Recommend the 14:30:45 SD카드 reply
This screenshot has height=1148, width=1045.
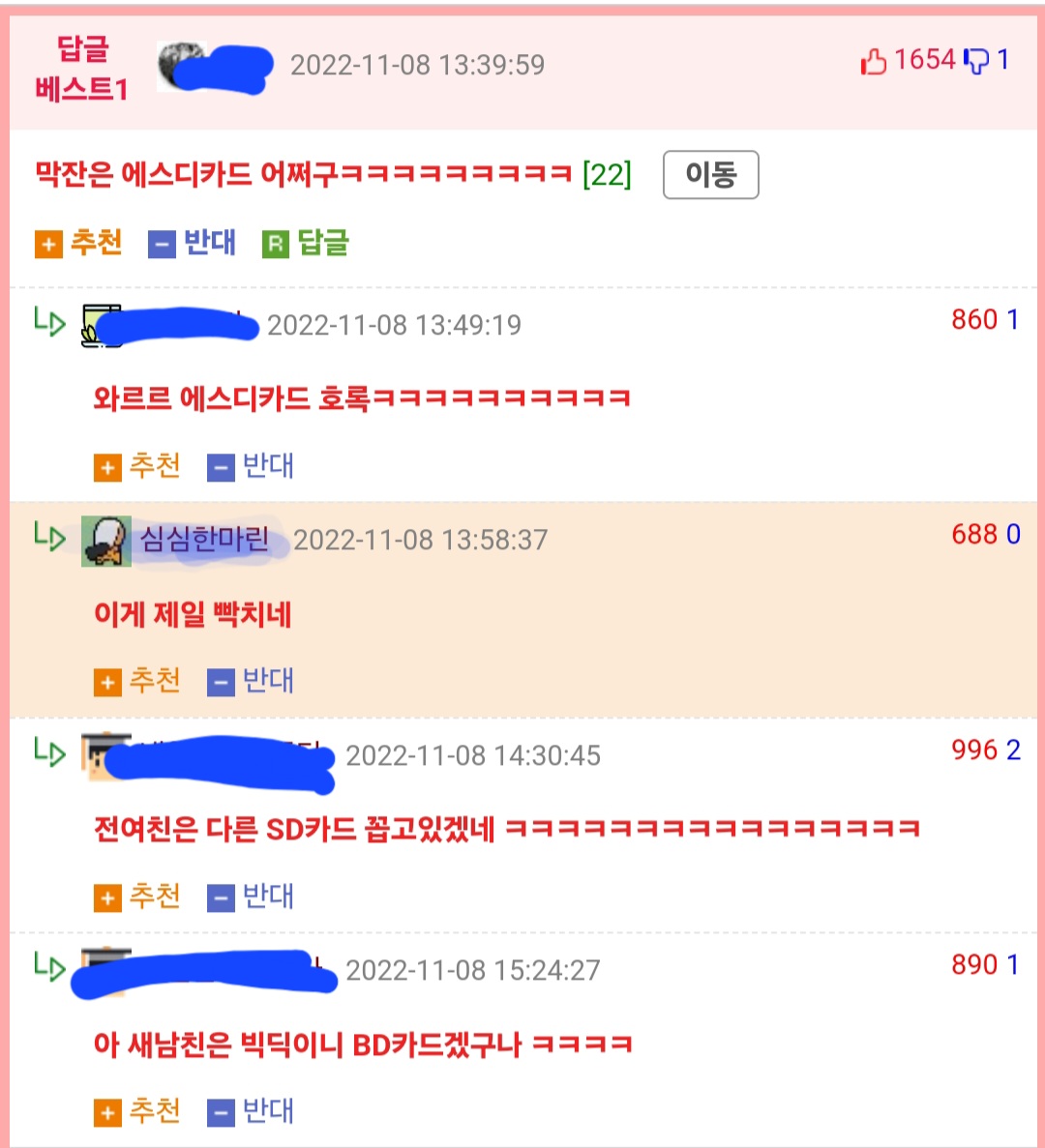(137, 897)
